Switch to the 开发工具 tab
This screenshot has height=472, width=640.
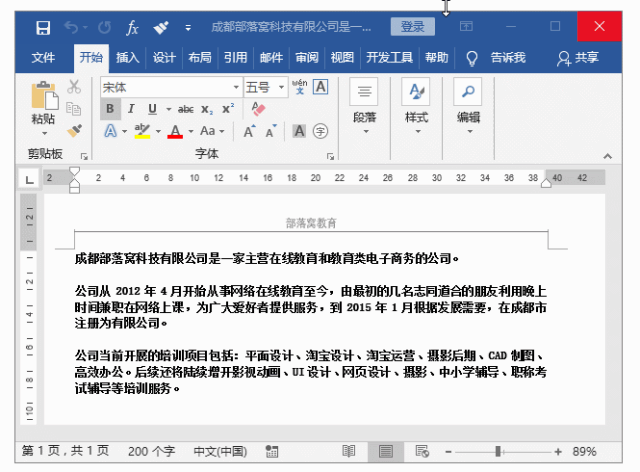coord(389,57)
